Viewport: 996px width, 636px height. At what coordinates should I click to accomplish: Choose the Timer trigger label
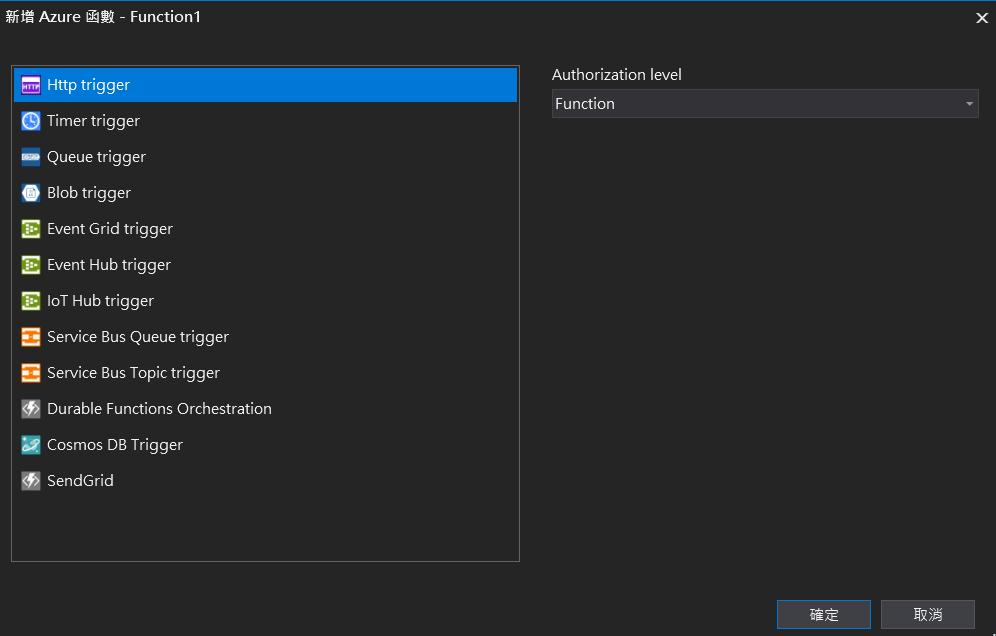(x=93, y=121)
